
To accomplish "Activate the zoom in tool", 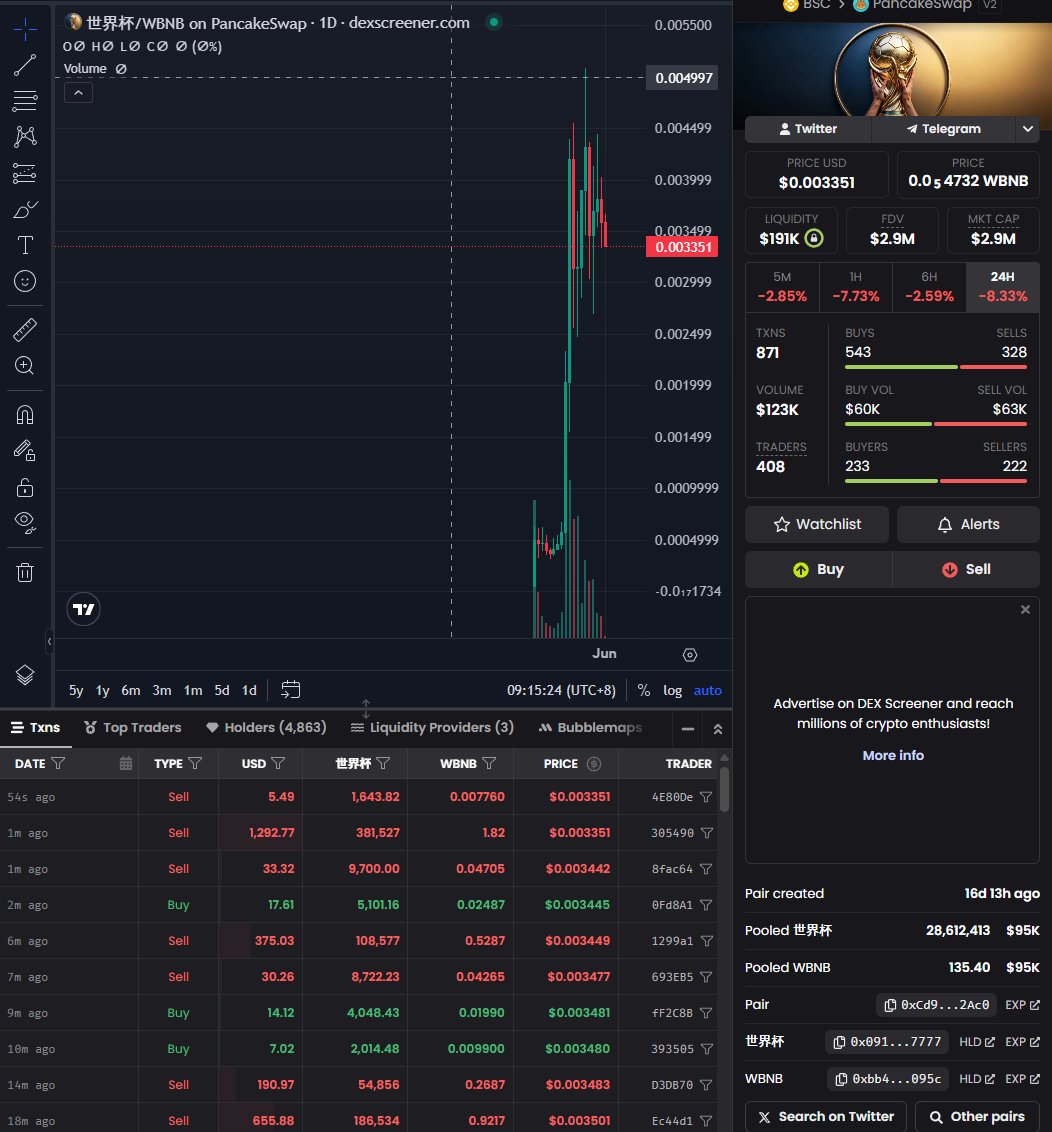I will click(x=25, y=365).
